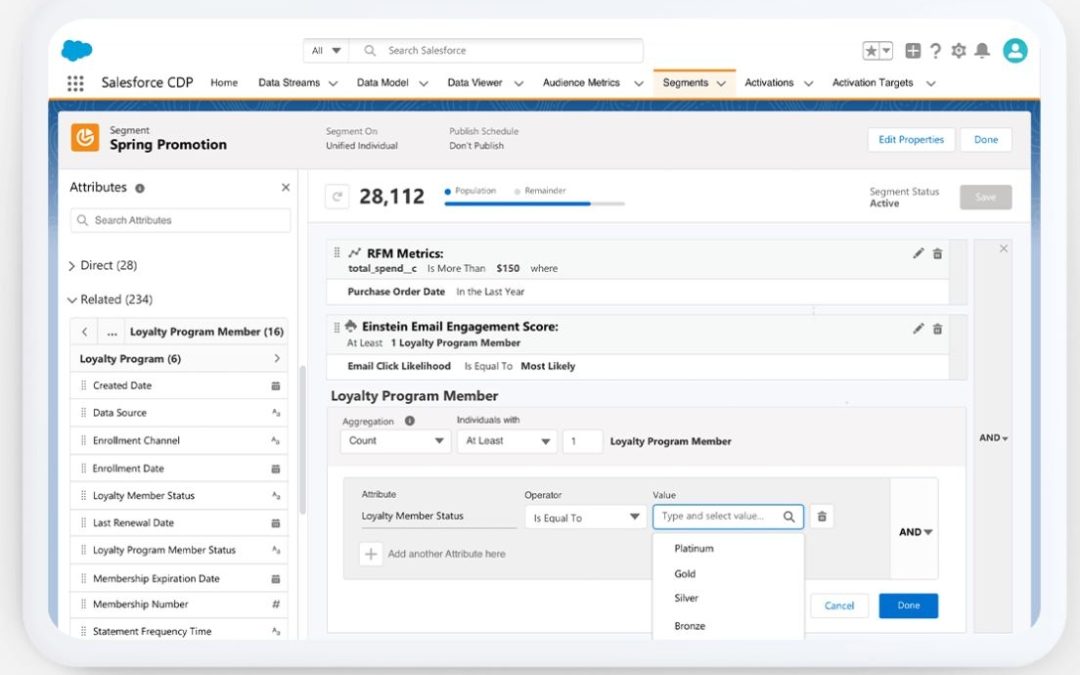Delete the Loyalty Member Status attribute row

[x=822, y=517]
